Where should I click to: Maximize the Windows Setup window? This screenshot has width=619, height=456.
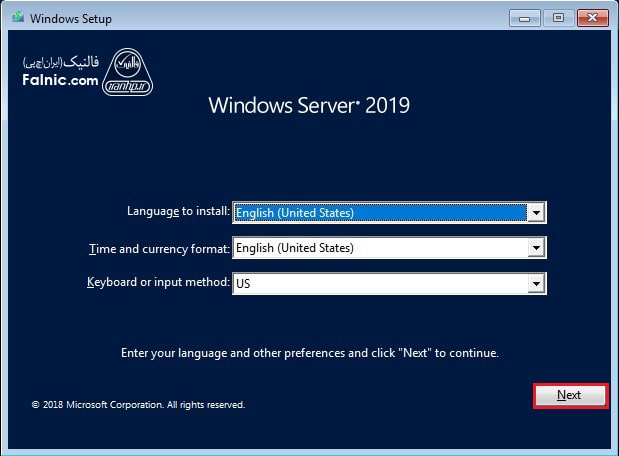[x=558, y=18]
